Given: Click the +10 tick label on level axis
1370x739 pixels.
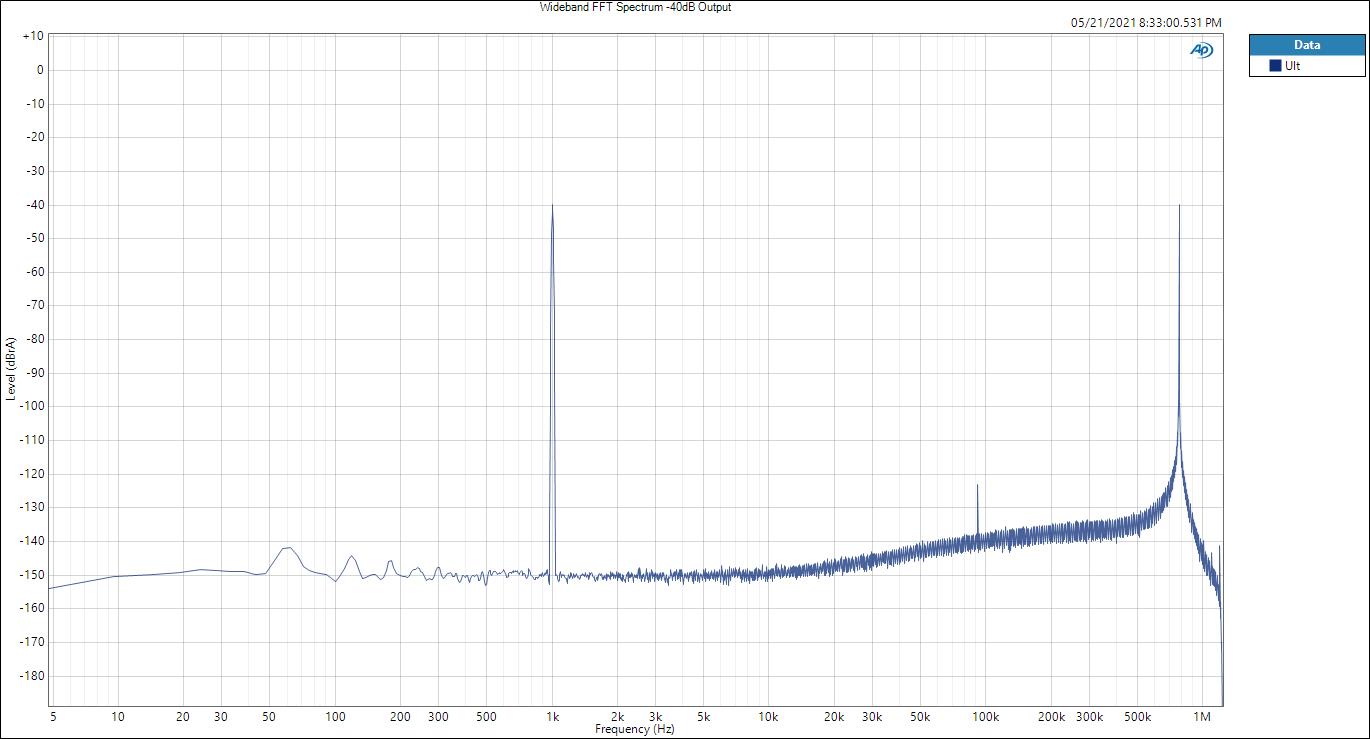Looking at the screenshot, I should [x=32, y=36].
